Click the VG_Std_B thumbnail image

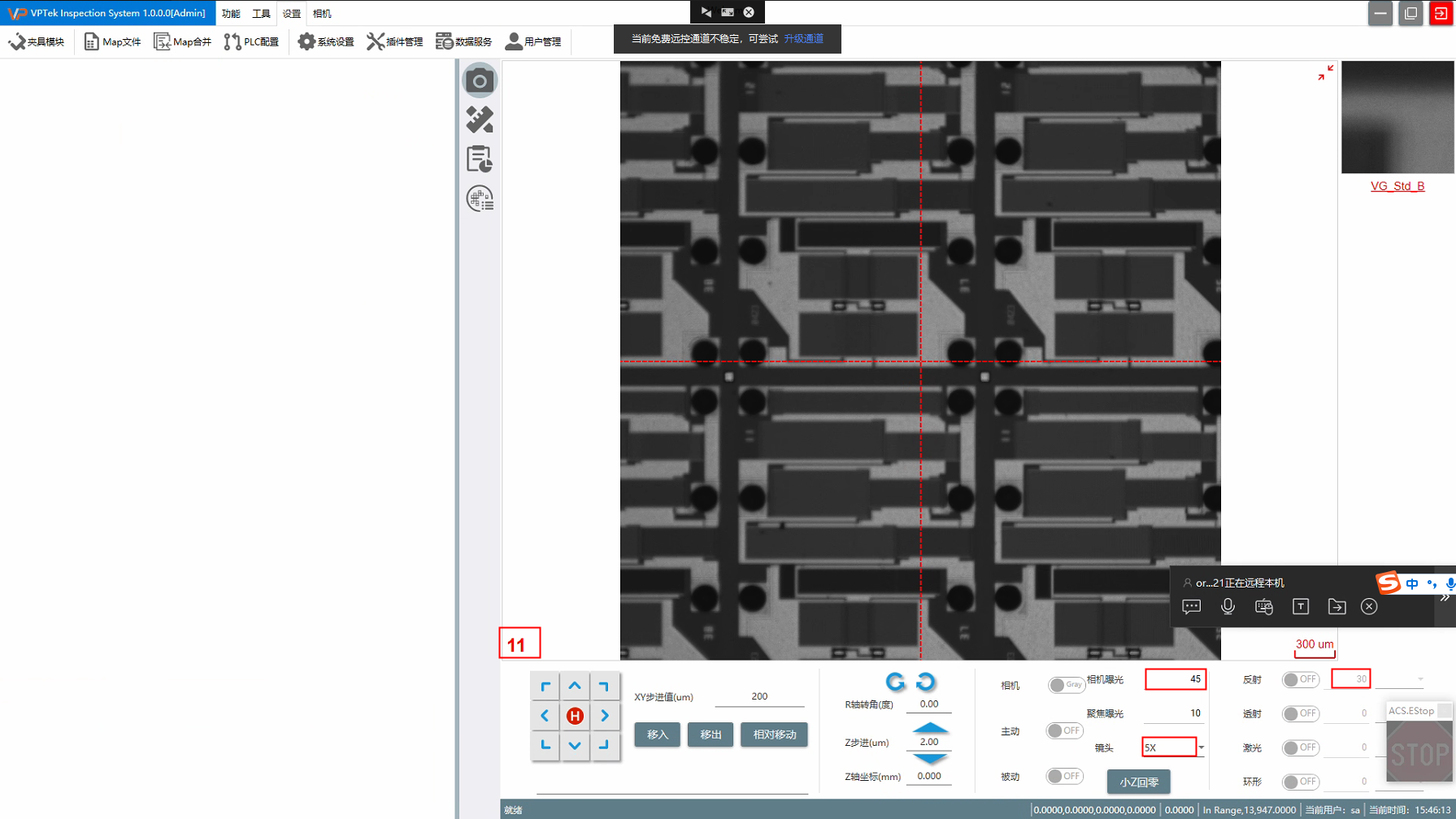(1397, 117)
